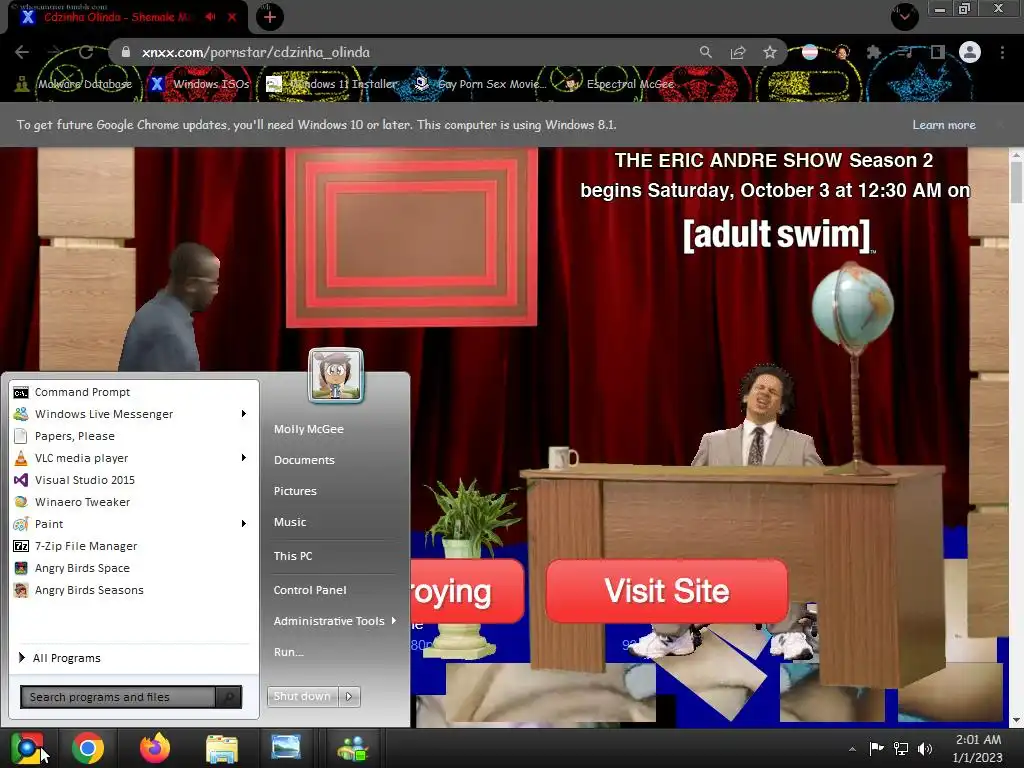Open the Run... dialog entry

(289, 652)
